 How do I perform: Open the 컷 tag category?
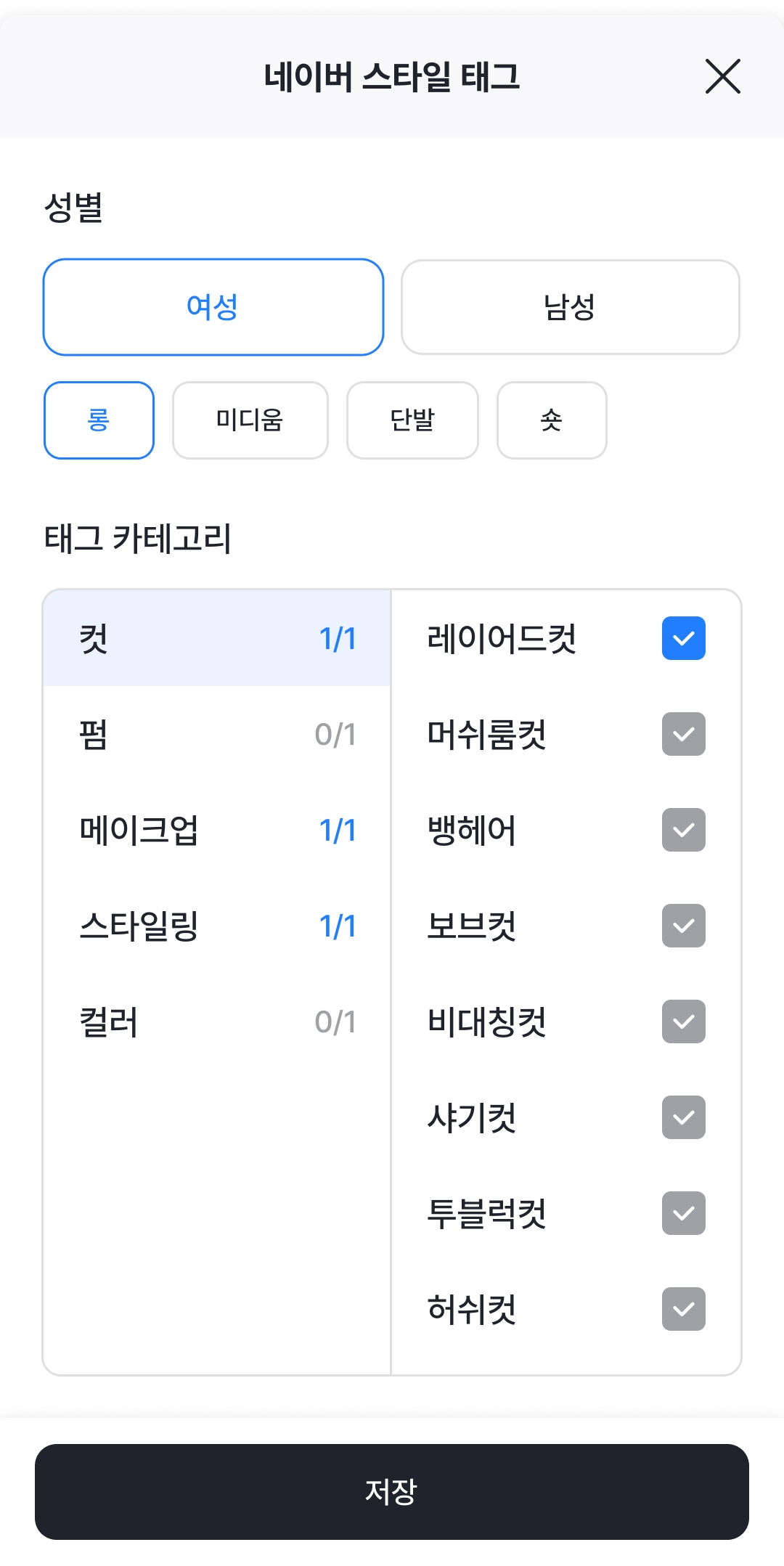pos(216,639)
